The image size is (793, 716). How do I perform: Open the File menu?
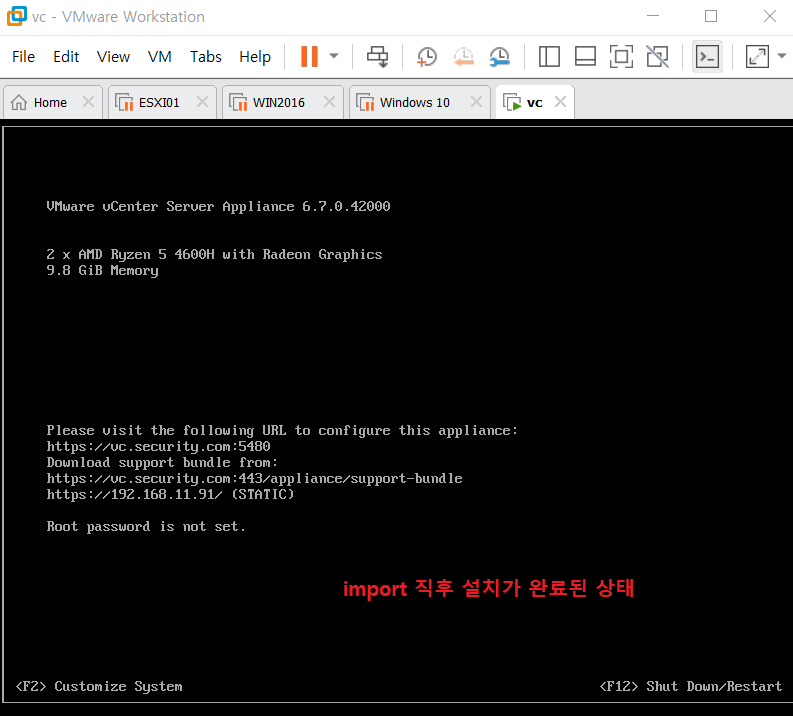(x=23, y=57)
